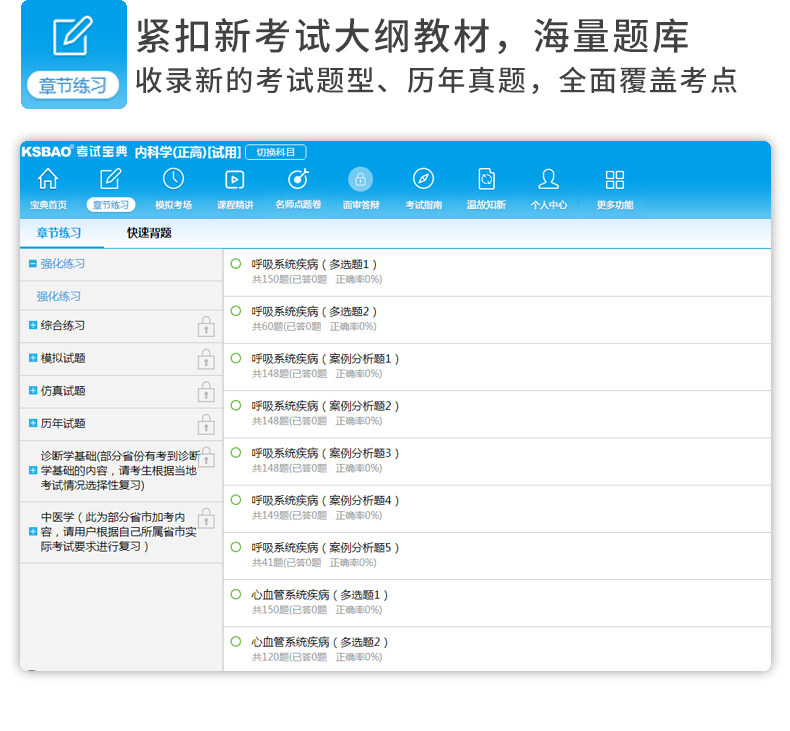Select radio for 呼吸系统疾病 案例分析题4
The height and width of the screenshot is (731, 790).
[x=236, y=500]
